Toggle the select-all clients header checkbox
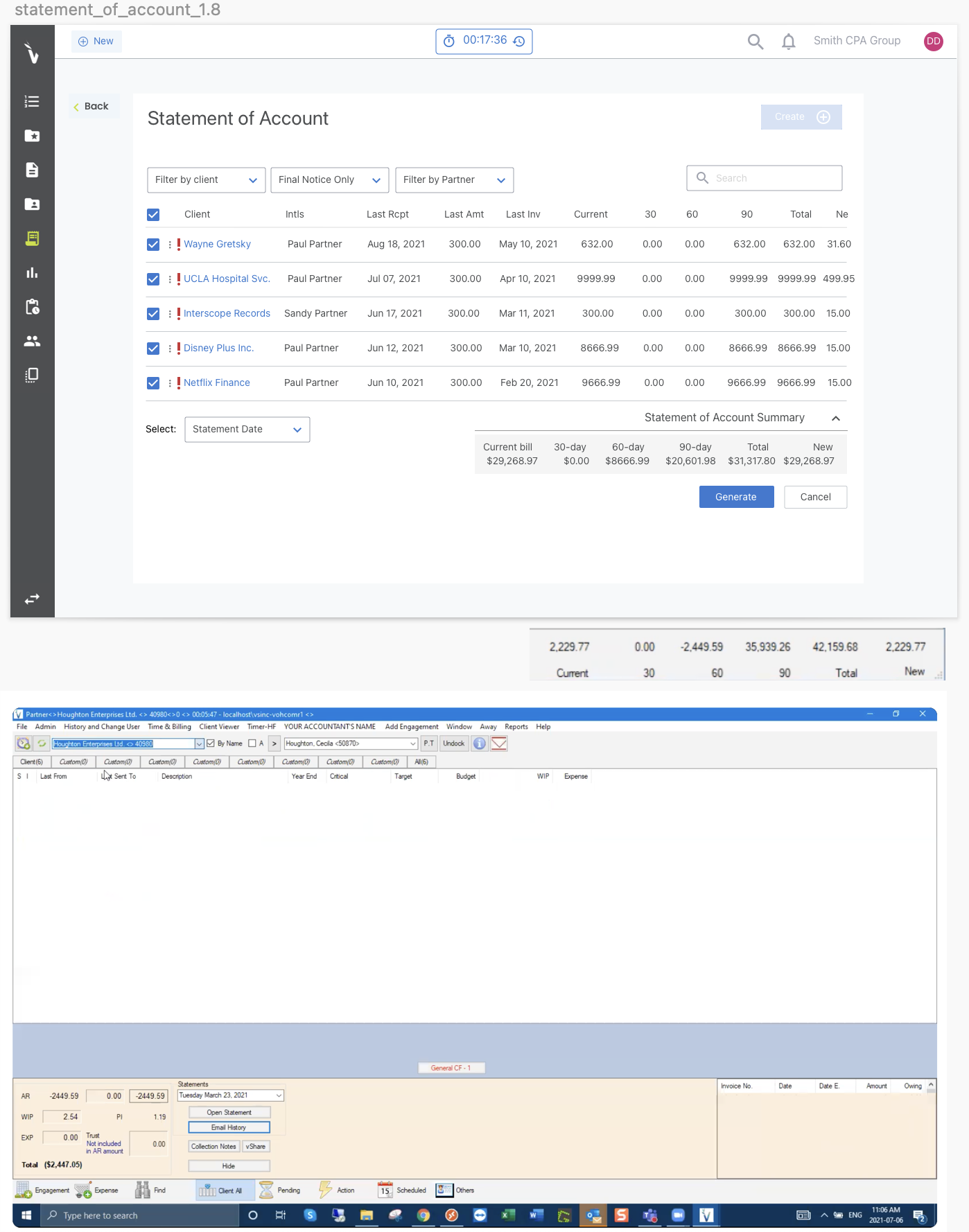Viewport: 969px width, 1232px height. click(153, 215)
